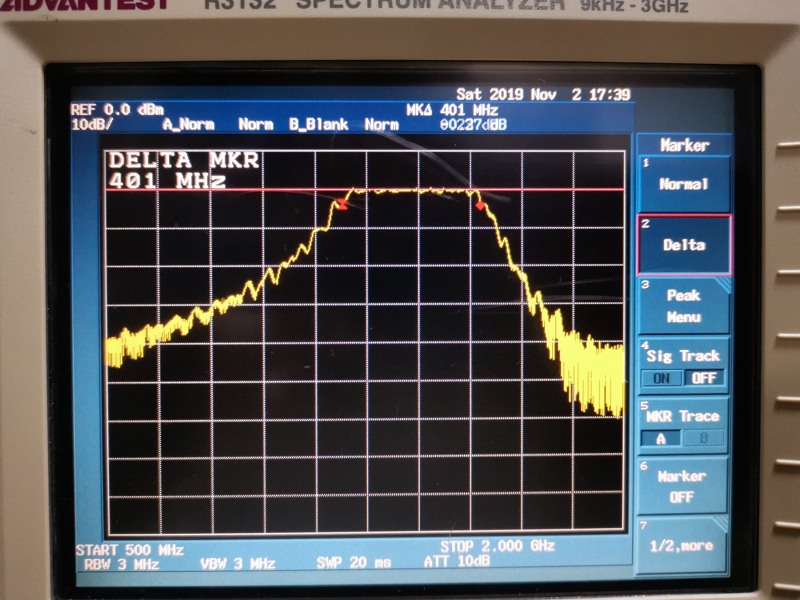Screen dimensions: 800x600
Task: Select the STOP 2.000 GHz frequency label
Action: [x=497, y=547]
